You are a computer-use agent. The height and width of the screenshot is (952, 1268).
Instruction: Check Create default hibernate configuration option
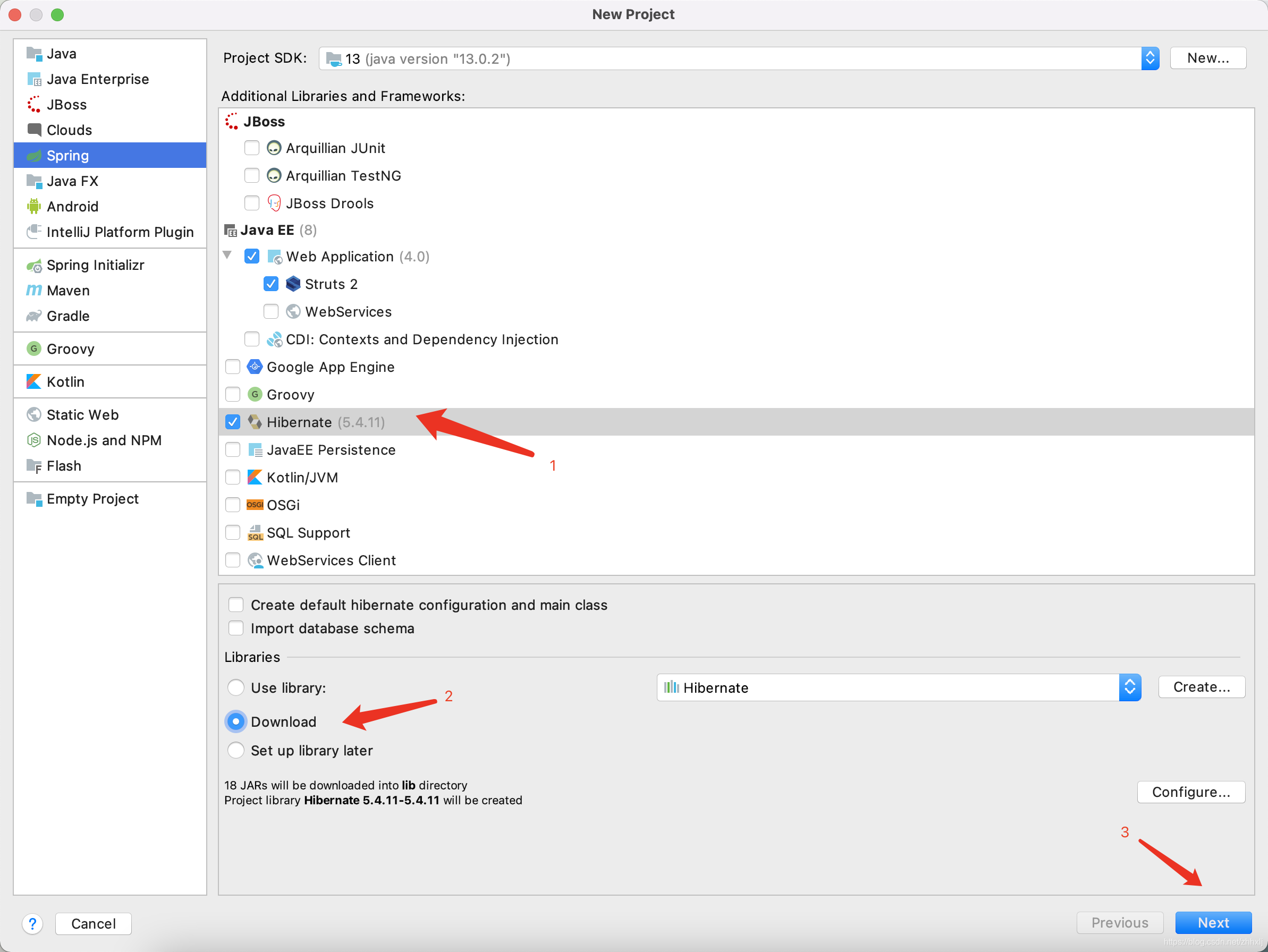[x=236, y=605]
